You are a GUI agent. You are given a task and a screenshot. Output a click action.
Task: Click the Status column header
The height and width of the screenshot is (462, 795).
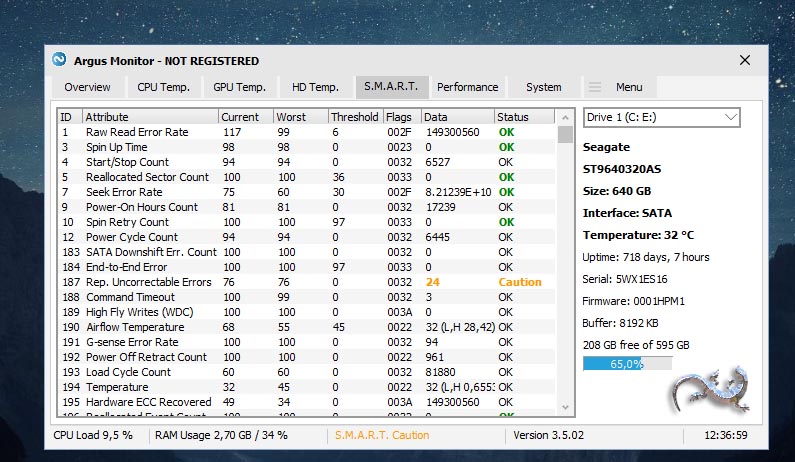tap(525, 117)
